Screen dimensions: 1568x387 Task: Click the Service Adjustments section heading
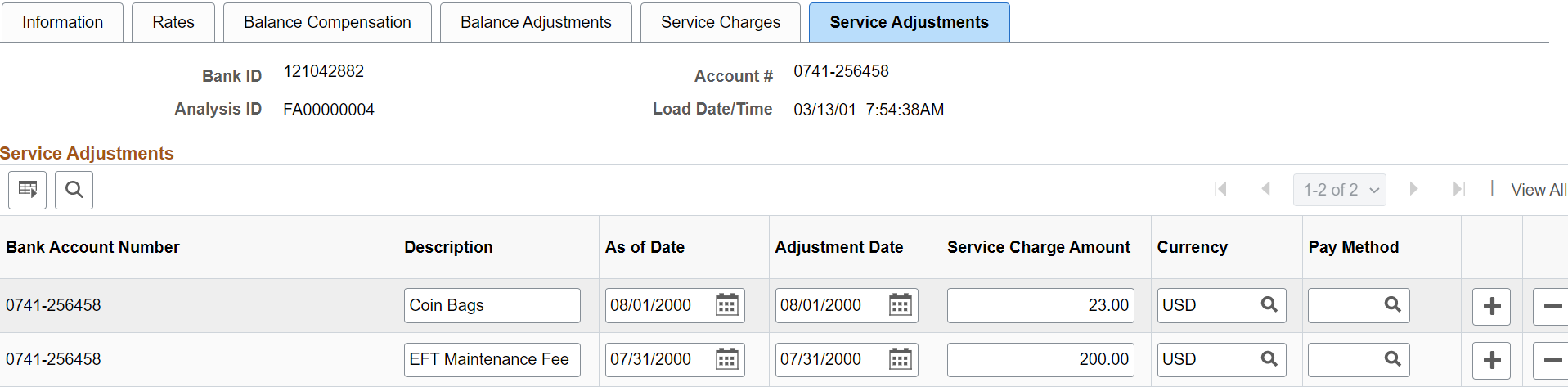(87, 153)
